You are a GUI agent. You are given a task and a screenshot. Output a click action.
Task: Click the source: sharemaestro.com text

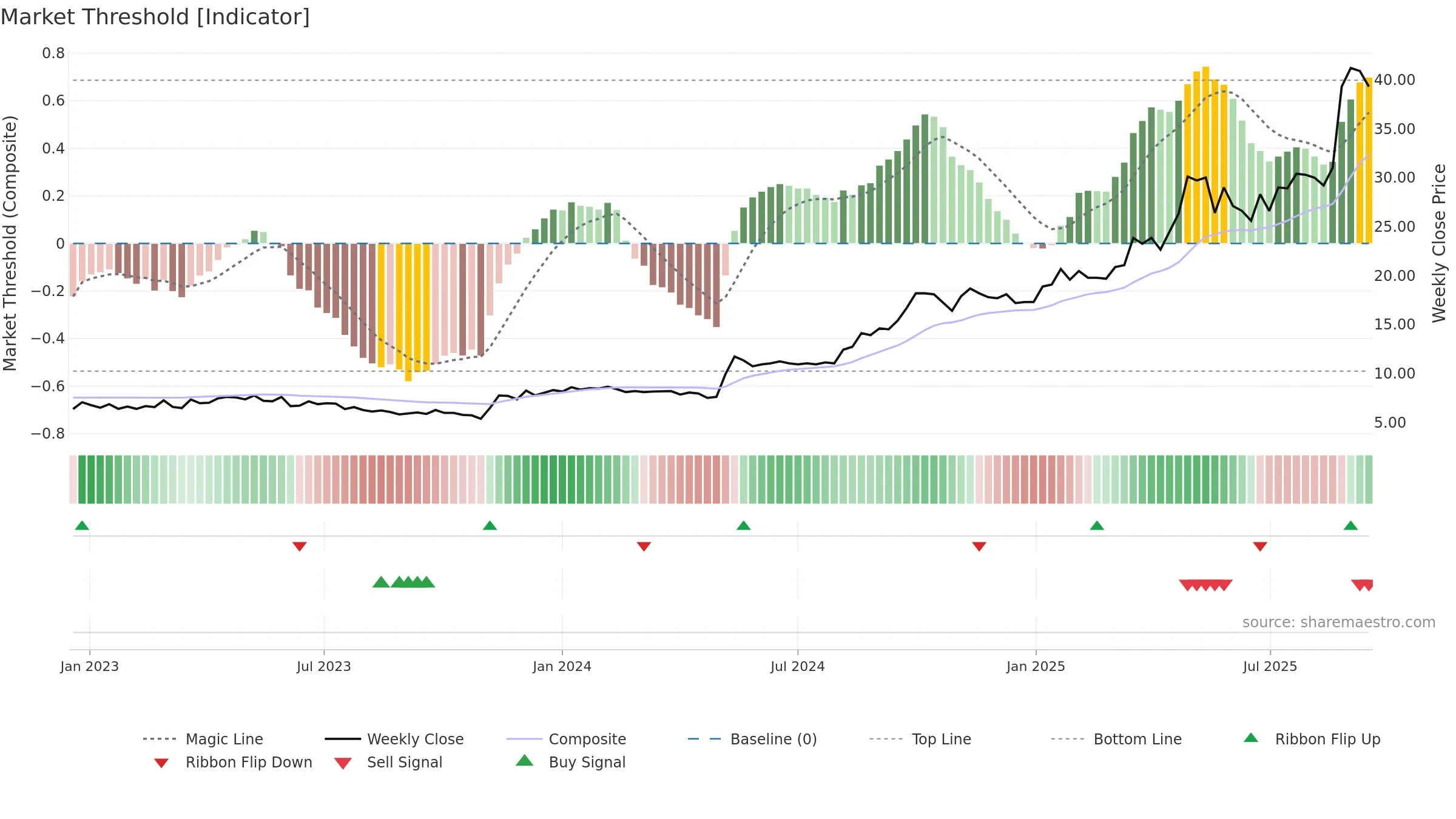point(1339,622)
